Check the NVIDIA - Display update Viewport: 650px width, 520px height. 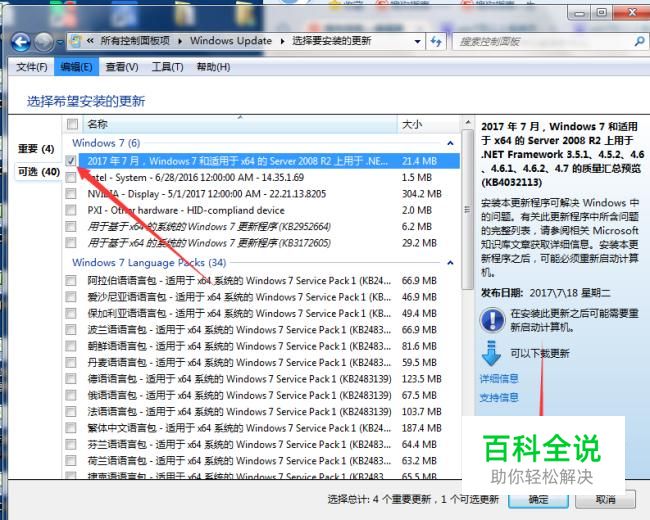point(71,194)
